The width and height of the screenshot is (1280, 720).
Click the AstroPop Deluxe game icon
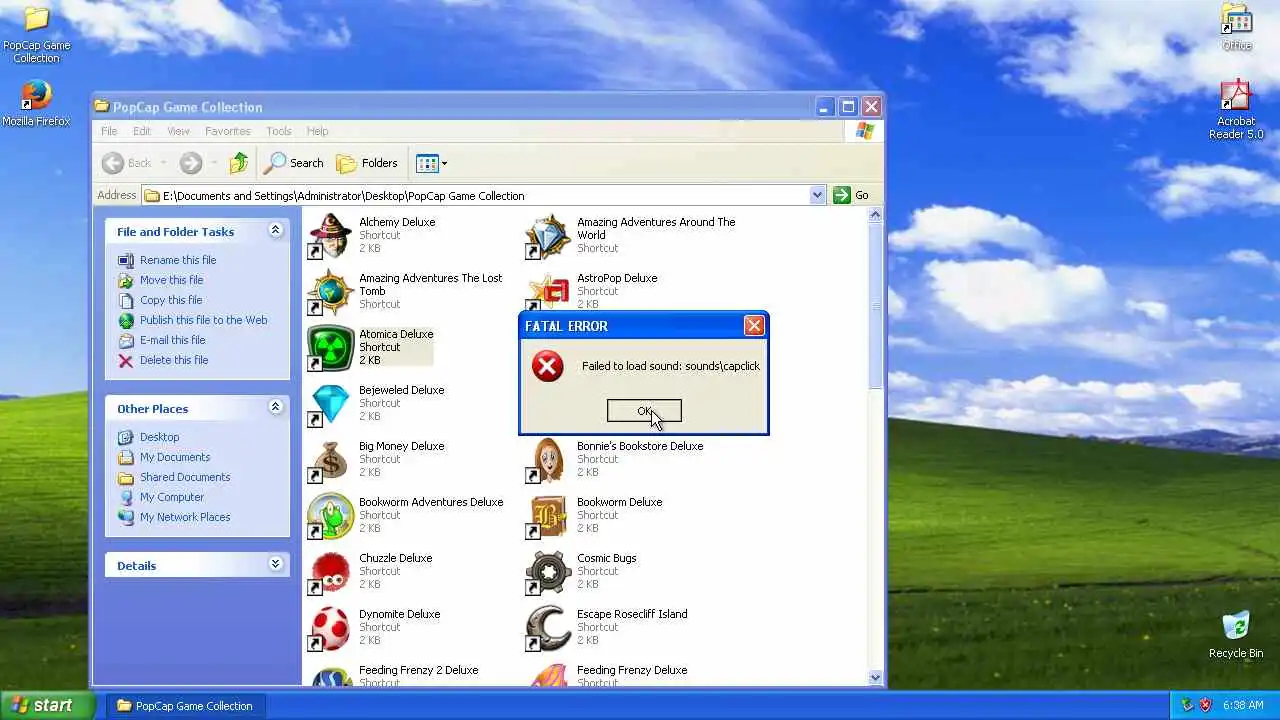click(548, 290)
